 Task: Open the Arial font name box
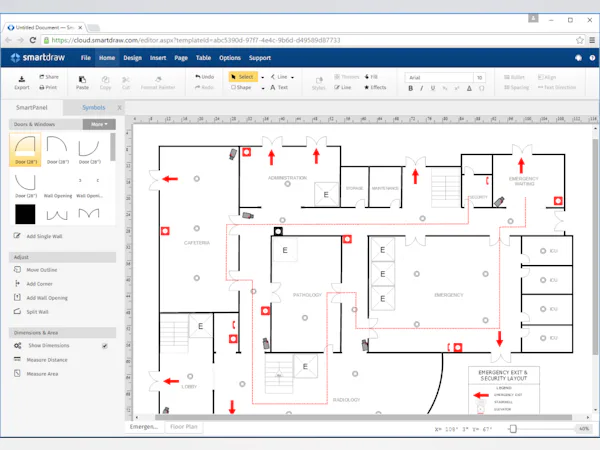439,78
